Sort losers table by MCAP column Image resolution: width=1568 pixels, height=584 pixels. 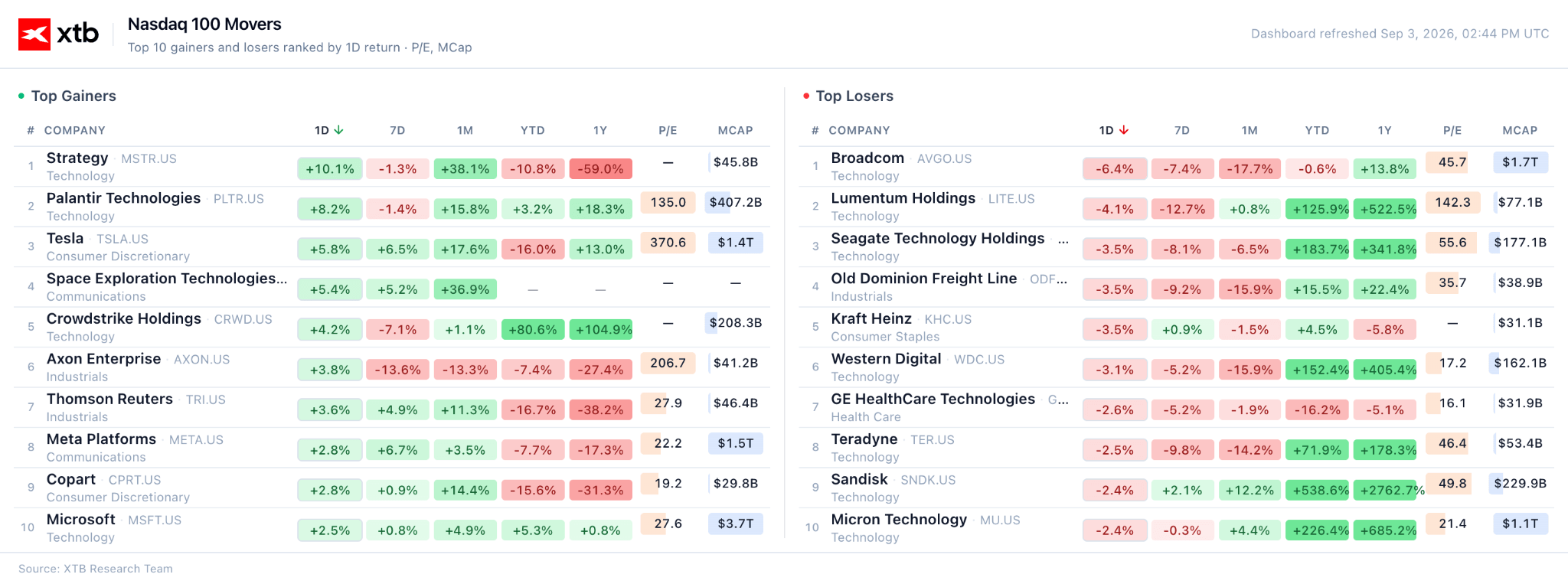[1520, 130]
